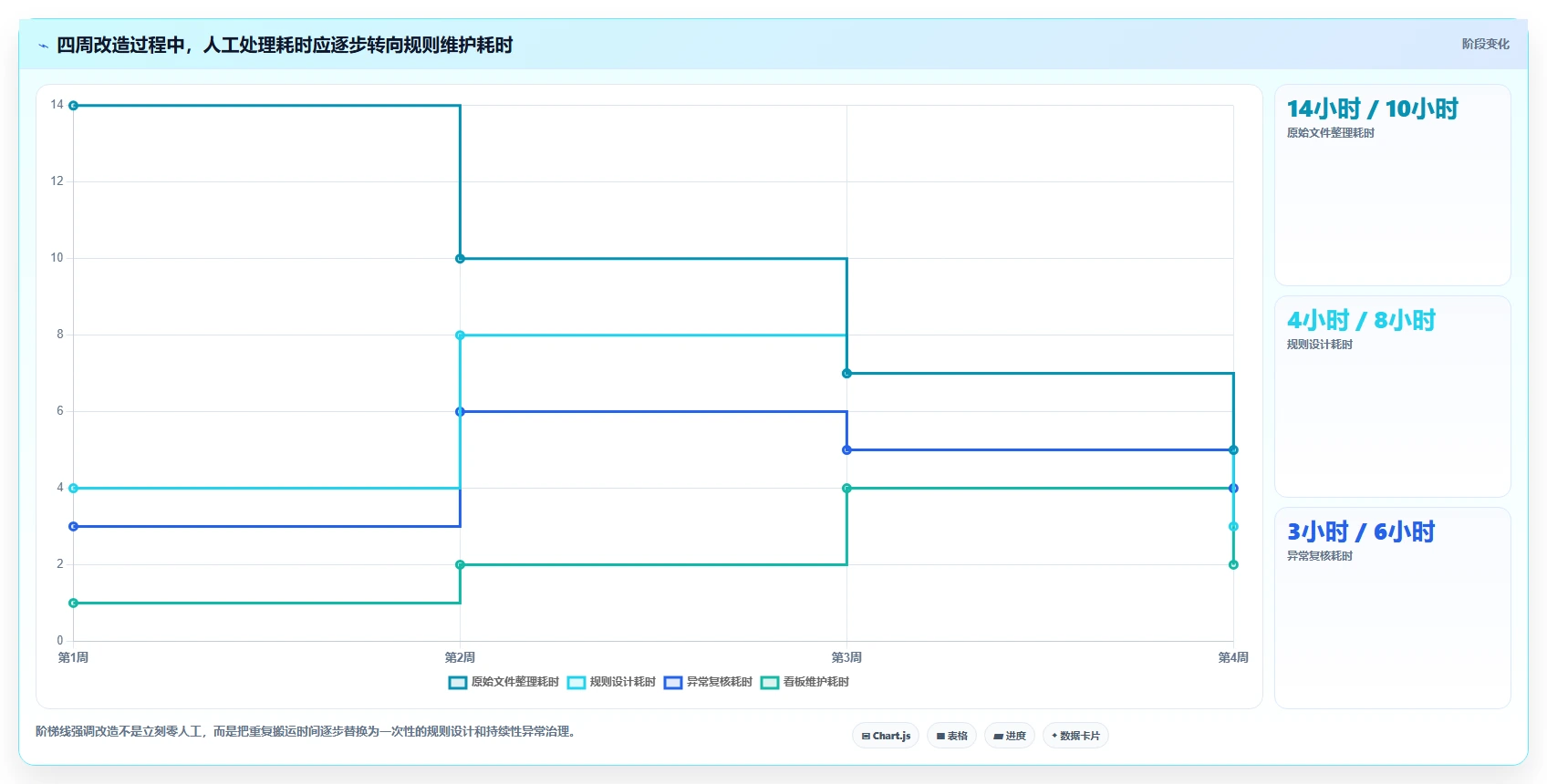Select the 表格 chip
Screen dimensions: 1547x784
(x=951, y=736)
